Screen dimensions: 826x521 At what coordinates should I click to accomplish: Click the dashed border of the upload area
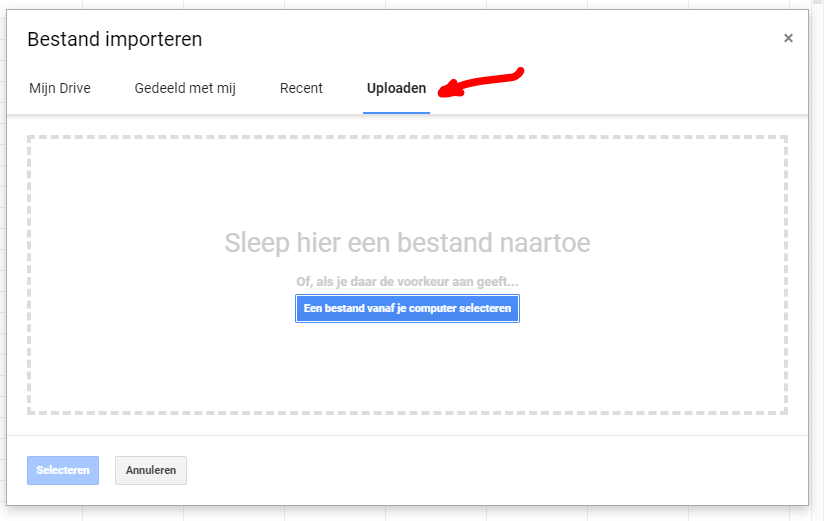(407, 137)
